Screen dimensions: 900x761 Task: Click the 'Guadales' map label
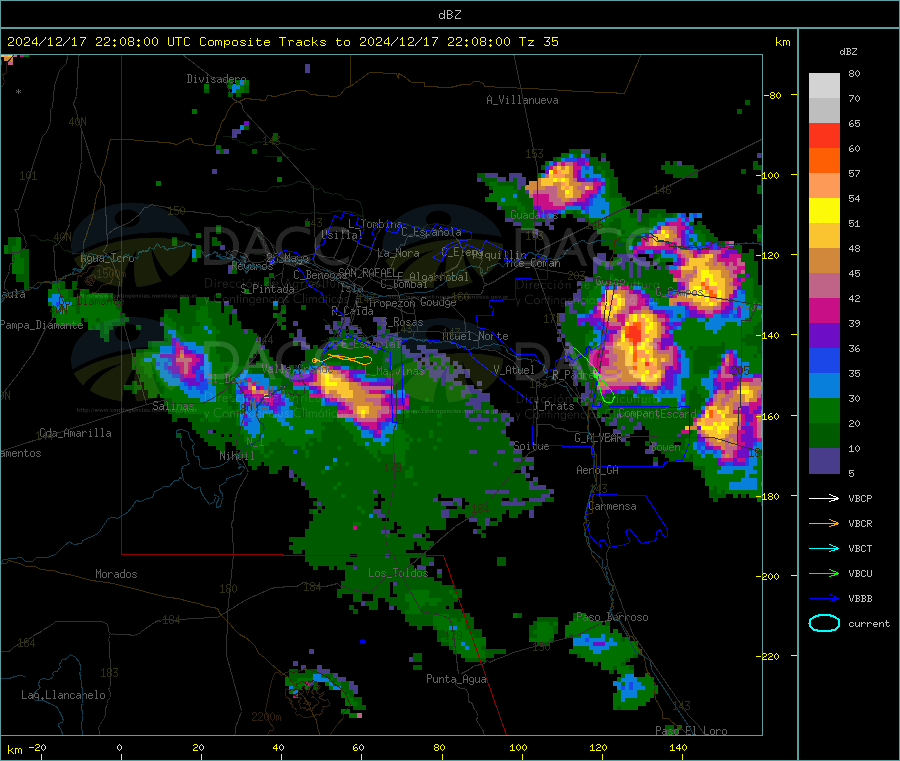tap(534, 215)
